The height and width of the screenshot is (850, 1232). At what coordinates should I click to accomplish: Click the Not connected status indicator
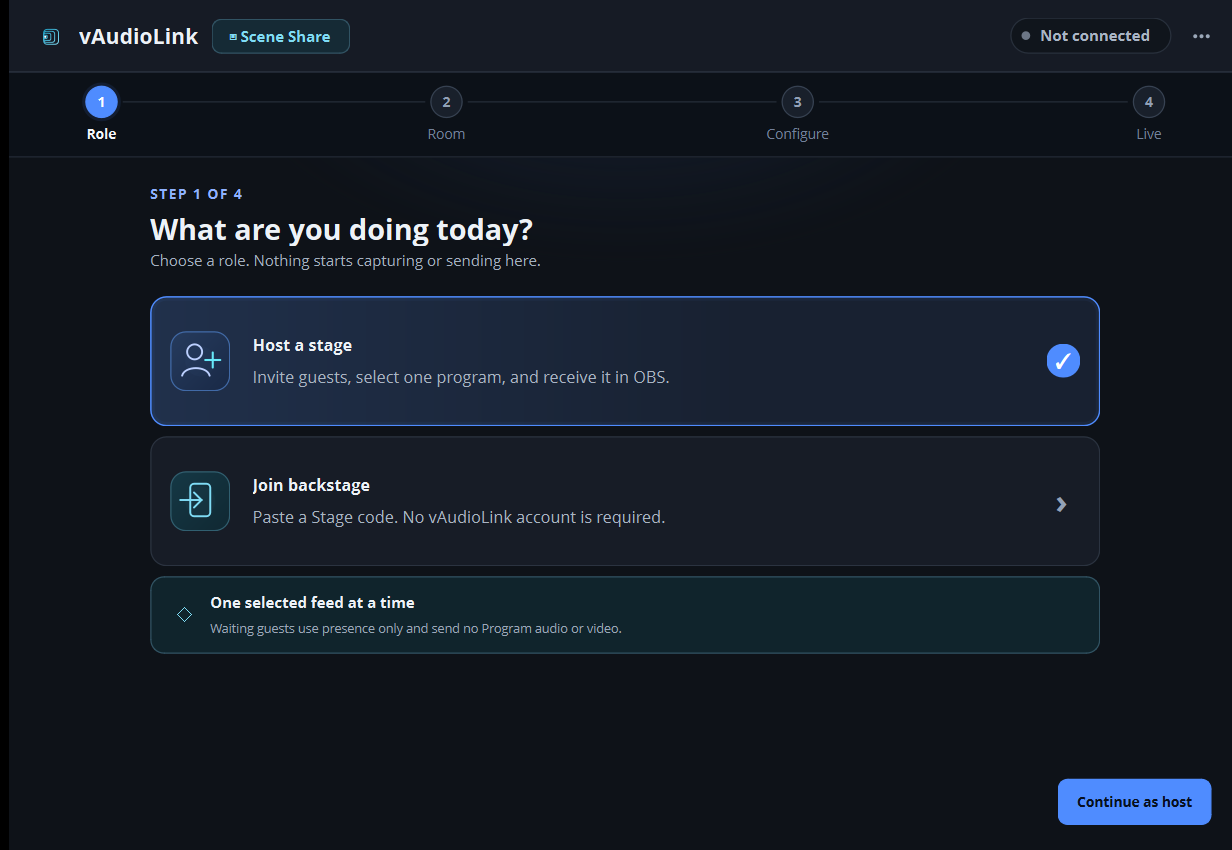coord(1090,36)
